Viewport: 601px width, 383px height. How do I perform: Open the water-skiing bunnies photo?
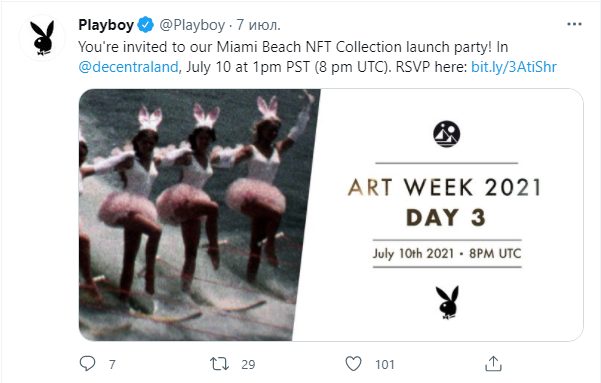tap(199, 215)
